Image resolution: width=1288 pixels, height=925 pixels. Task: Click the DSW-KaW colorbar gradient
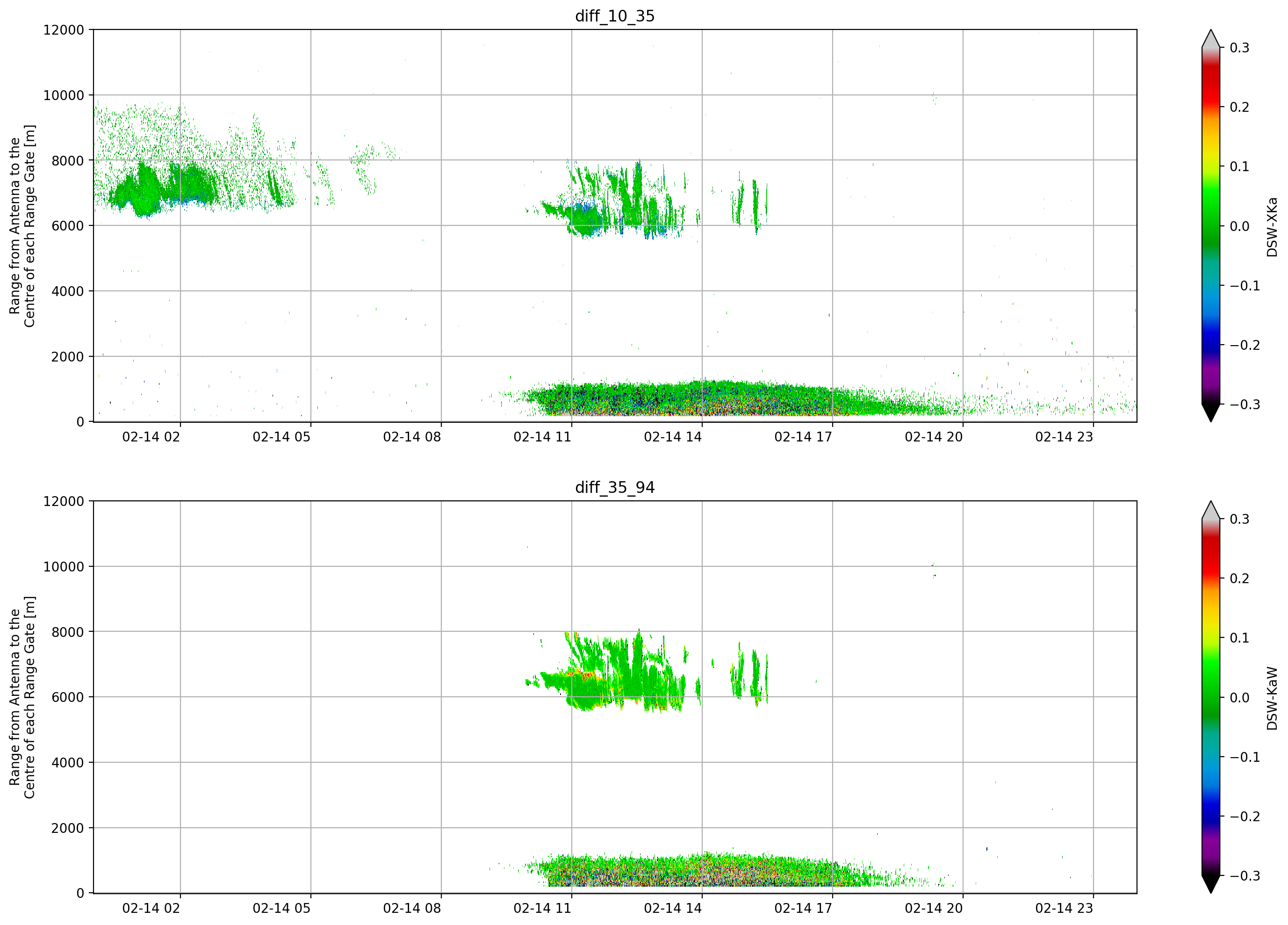1211,697
